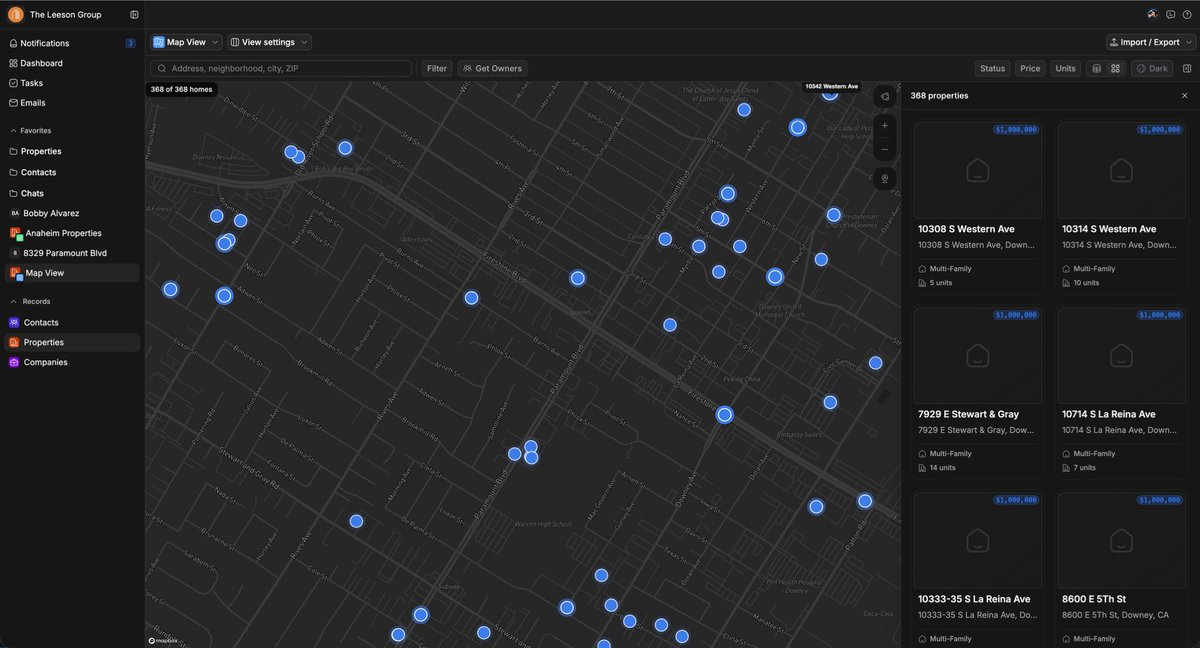
Task: Click Get Owners button
Action: pos(493,69)
